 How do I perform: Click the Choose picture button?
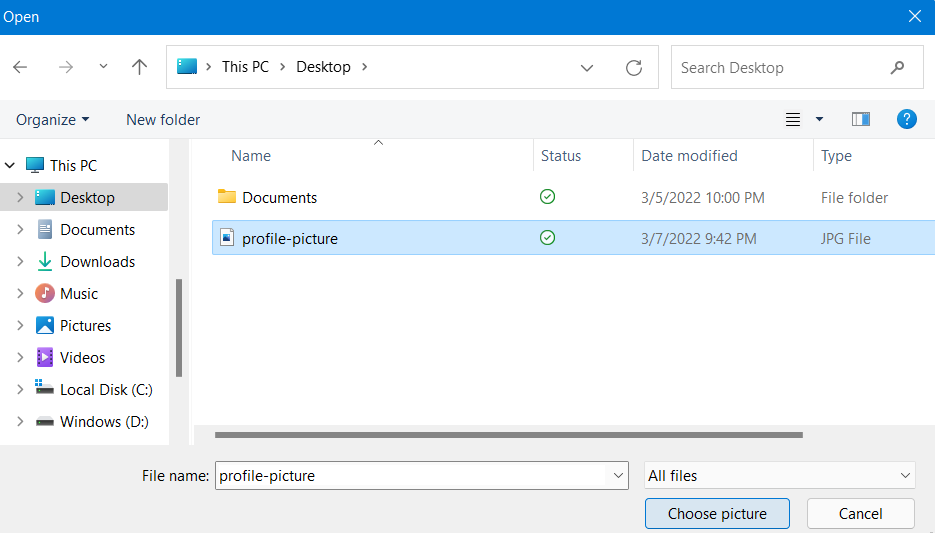(717, 513)
